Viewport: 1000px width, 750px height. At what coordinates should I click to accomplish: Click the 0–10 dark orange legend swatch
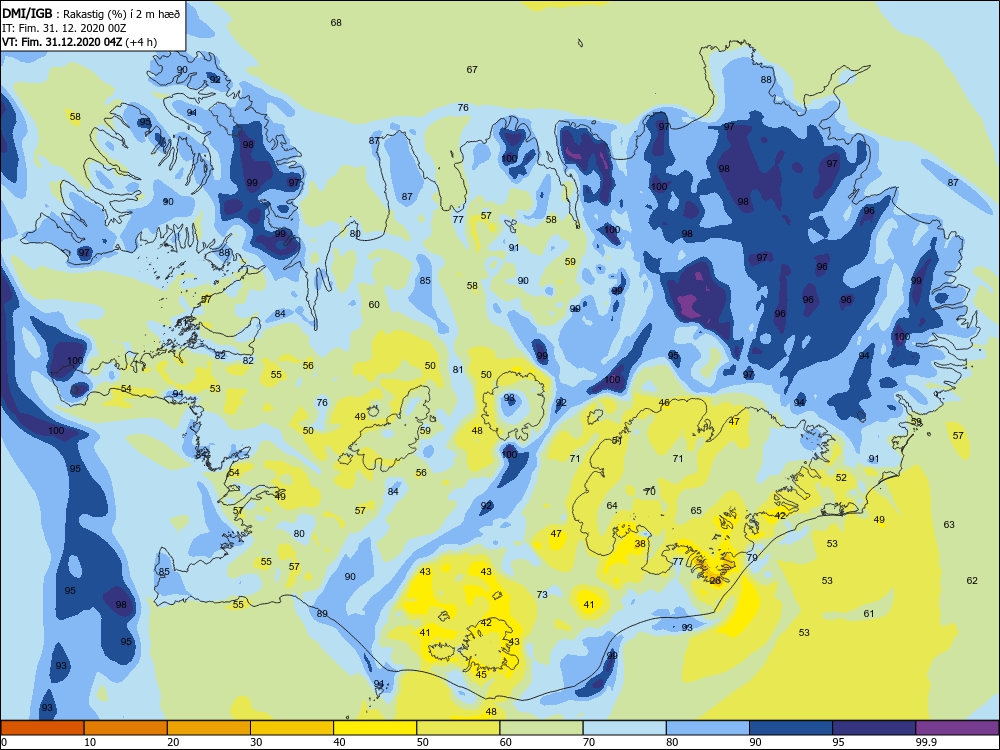(x=42, y=728)
